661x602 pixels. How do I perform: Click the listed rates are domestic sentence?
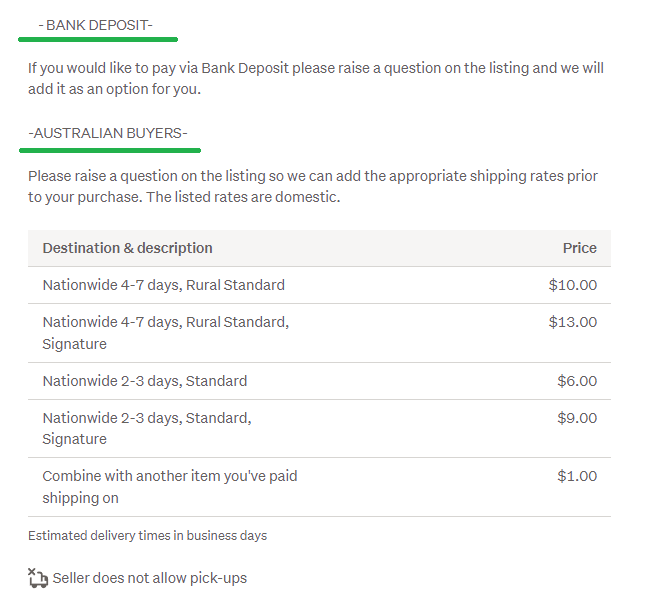click(x=243, y=197)
